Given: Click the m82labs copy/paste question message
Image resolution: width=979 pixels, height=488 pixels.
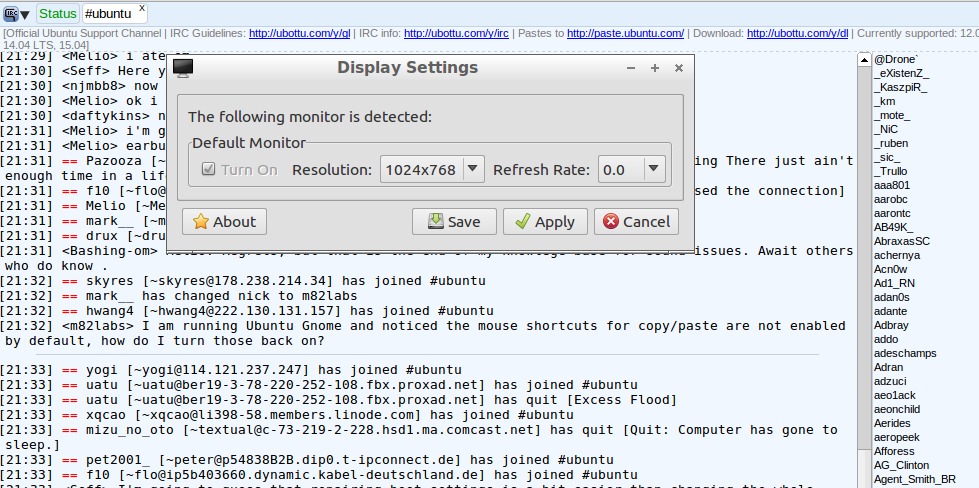Looking at the screenshot, I should tap(423, 333).
